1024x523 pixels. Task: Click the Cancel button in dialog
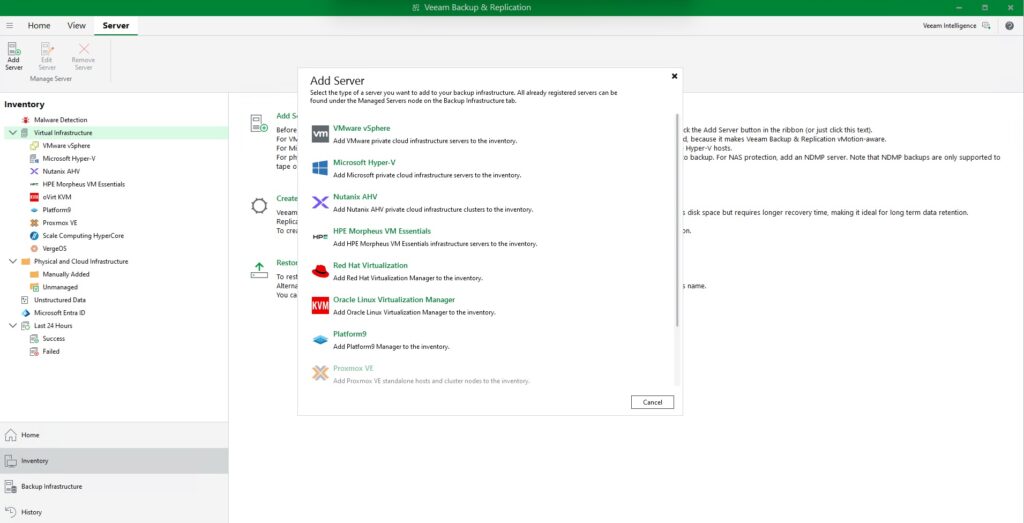[652, 402]
